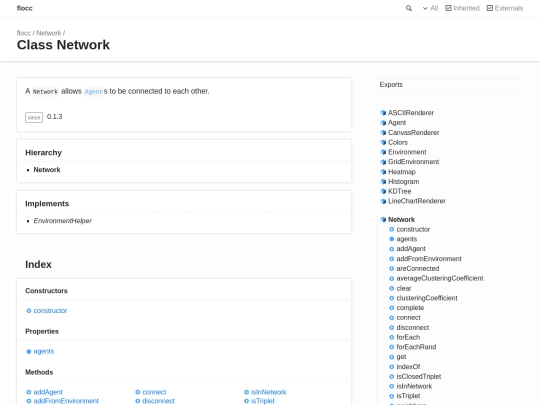The width and height of the screenshot is (540, 405).
Task: Go to flocc home title link
Action: click(24, 8)
